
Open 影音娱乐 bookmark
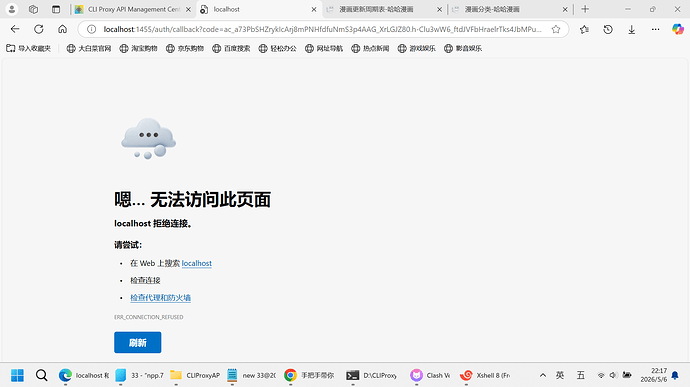[463, 48]
